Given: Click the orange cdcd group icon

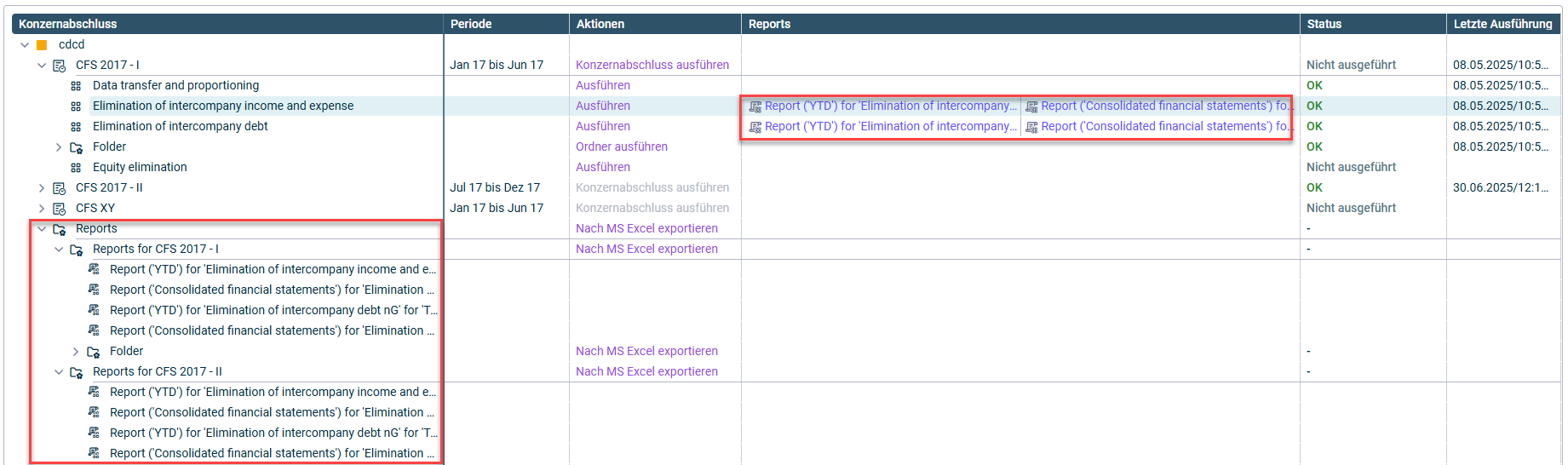Looking at the screenshot, I should pyautogui.click(x=42, y=45).
